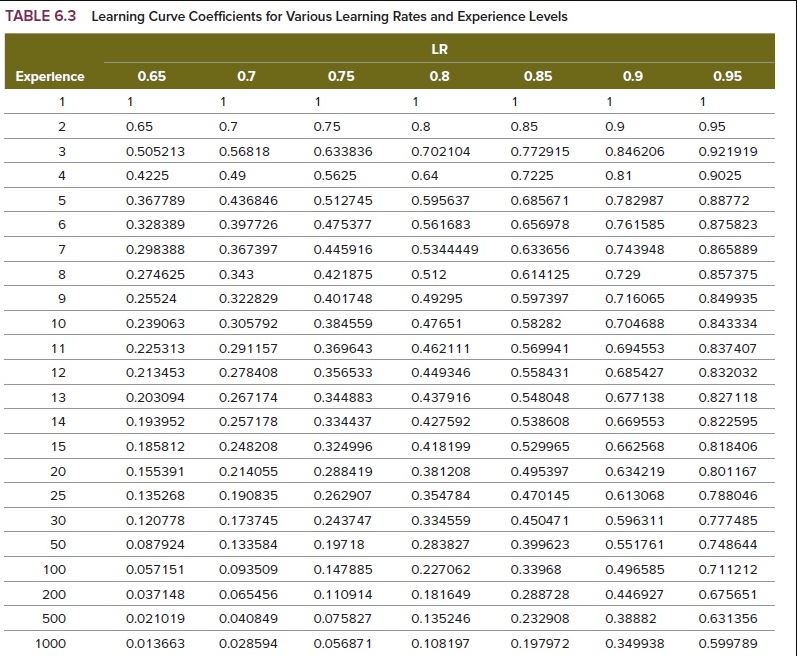Screen dimensions: 797x656
Task: Click the 'TABLE 6.3' title label
Action: [x=41, y=16]
